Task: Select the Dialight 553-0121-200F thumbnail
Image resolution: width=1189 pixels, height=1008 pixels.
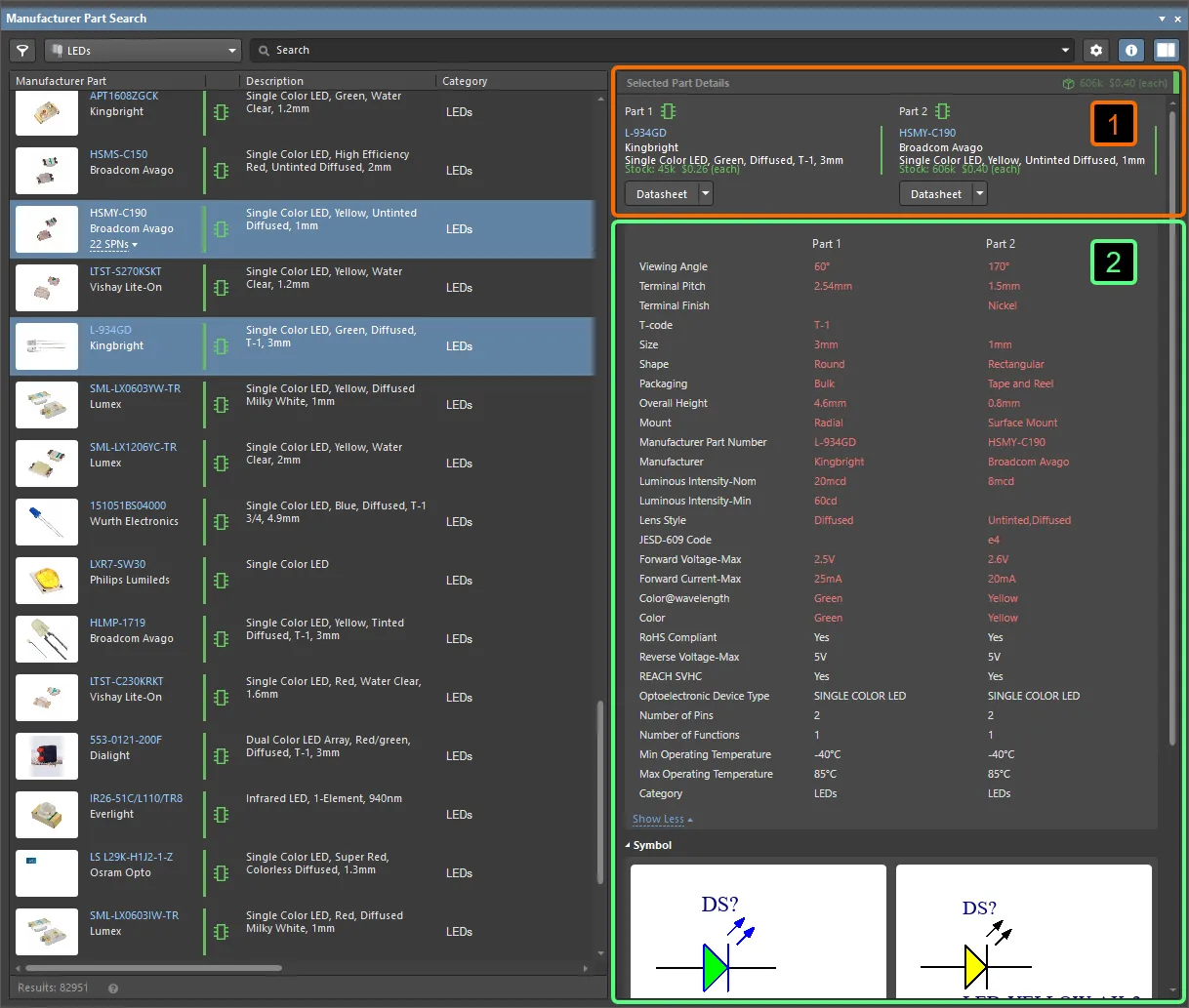Action: [47, 756]
